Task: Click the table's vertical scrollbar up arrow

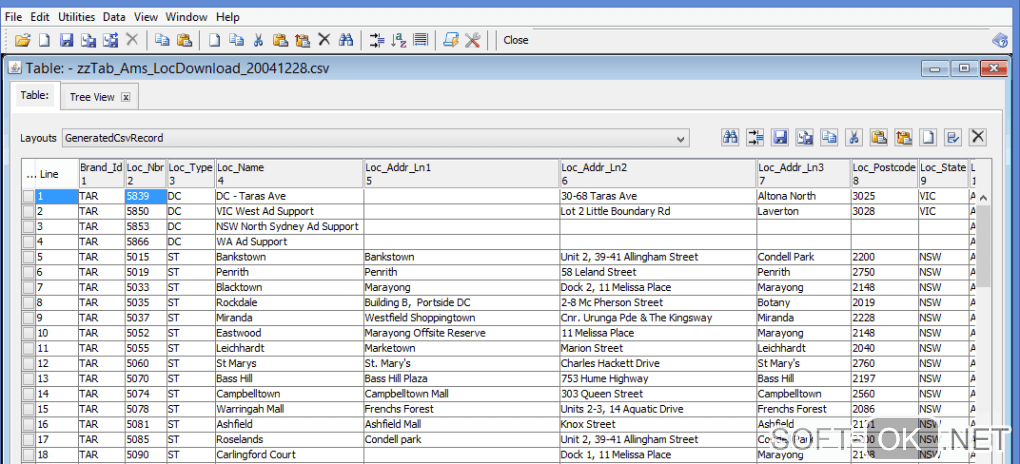Action: coord(983,197)
